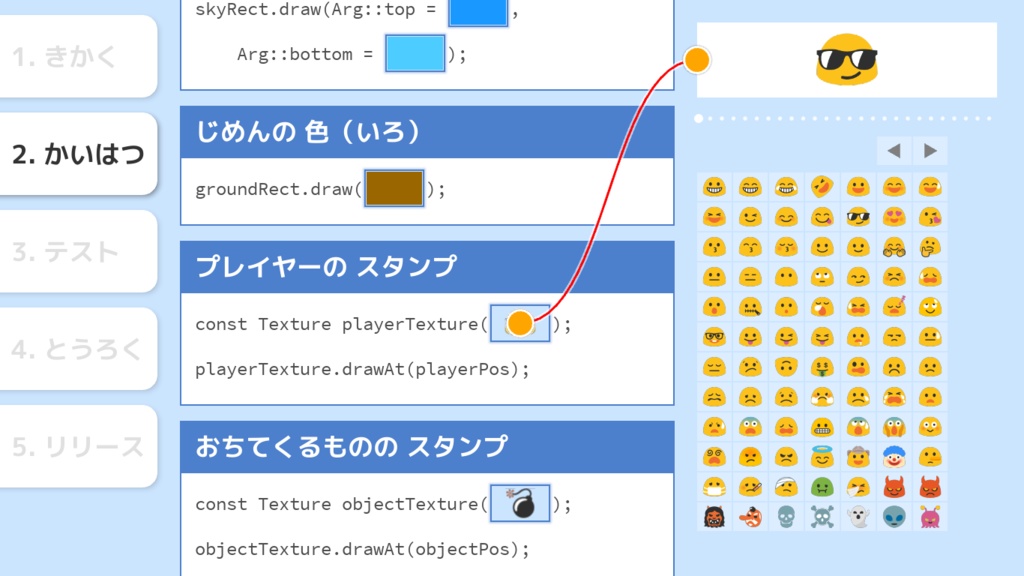The image size is (1024, 576).
Task: Pick the heart-eyes emoji in the grid
Action: (x=894, y=217)
